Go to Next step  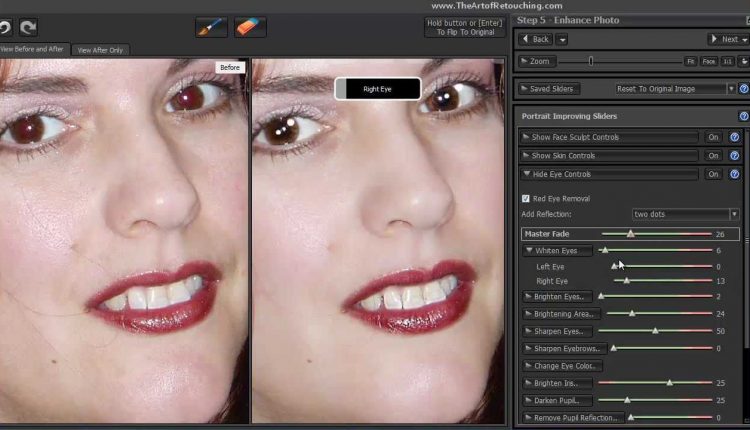[x=726, y=39]
